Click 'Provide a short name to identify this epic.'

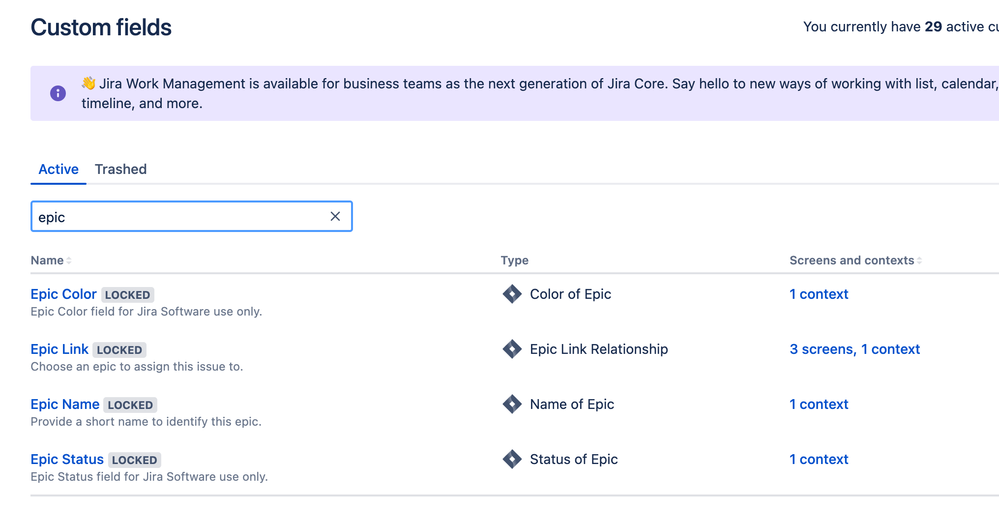[x=146, y=422]
